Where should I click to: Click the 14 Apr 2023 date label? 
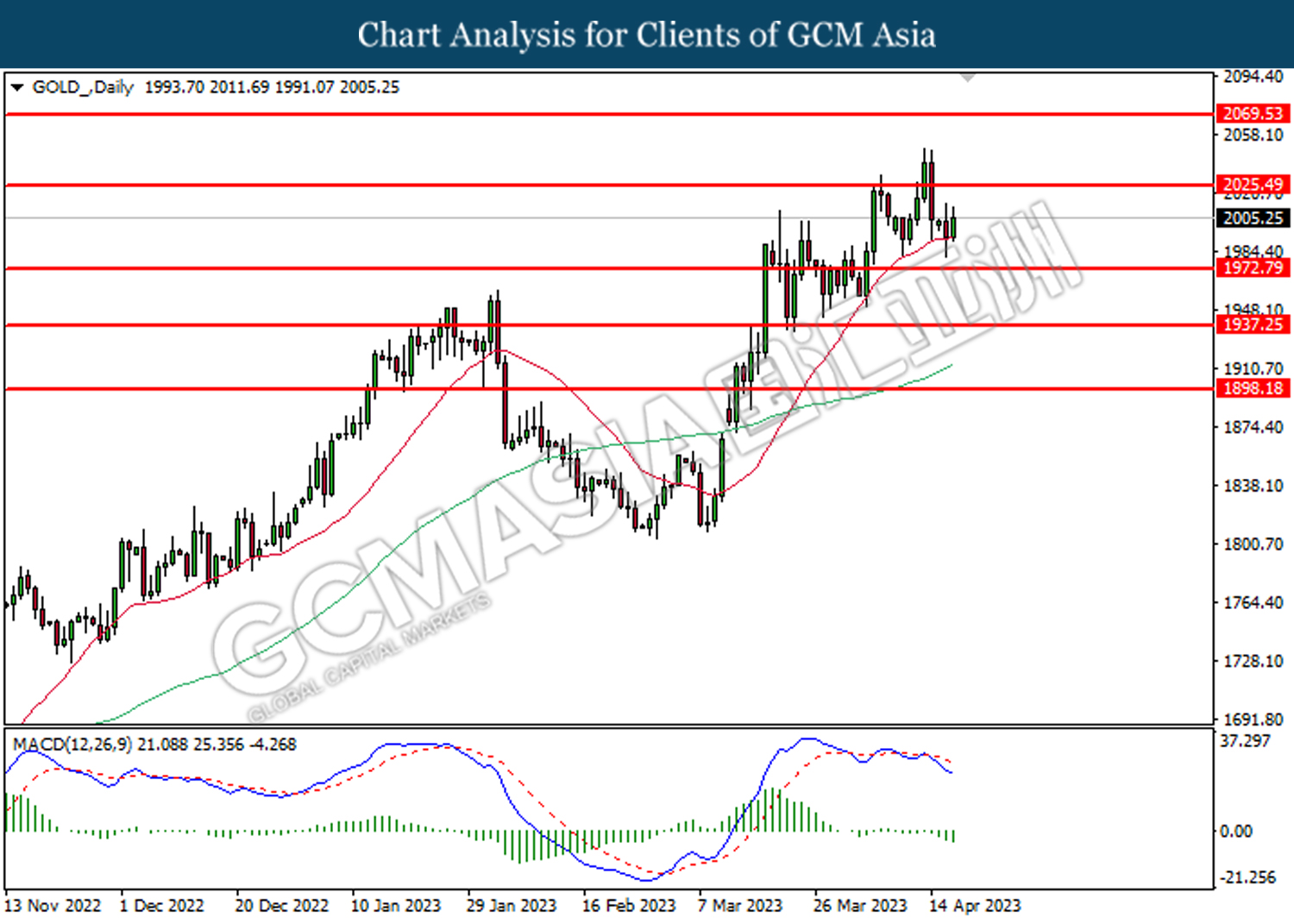point(975,906)
